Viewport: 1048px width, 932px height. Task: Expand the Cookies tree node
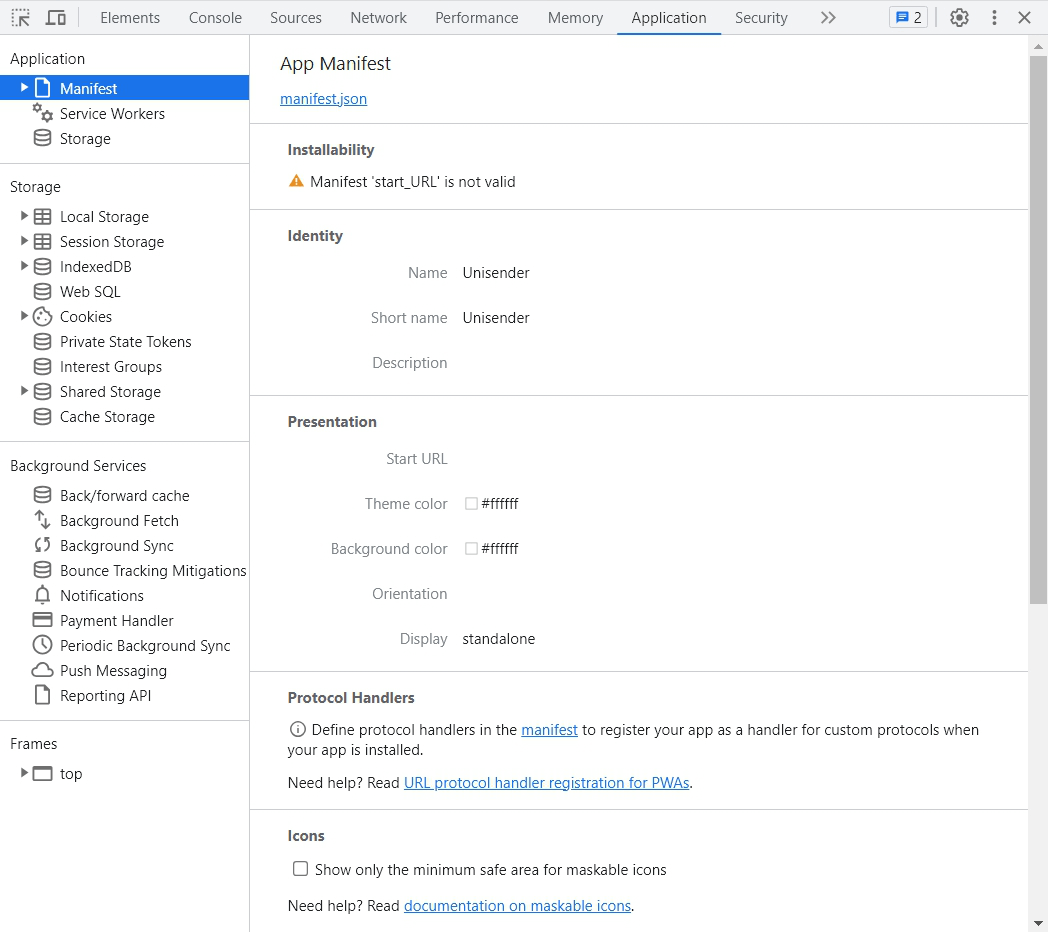(24, 315)
